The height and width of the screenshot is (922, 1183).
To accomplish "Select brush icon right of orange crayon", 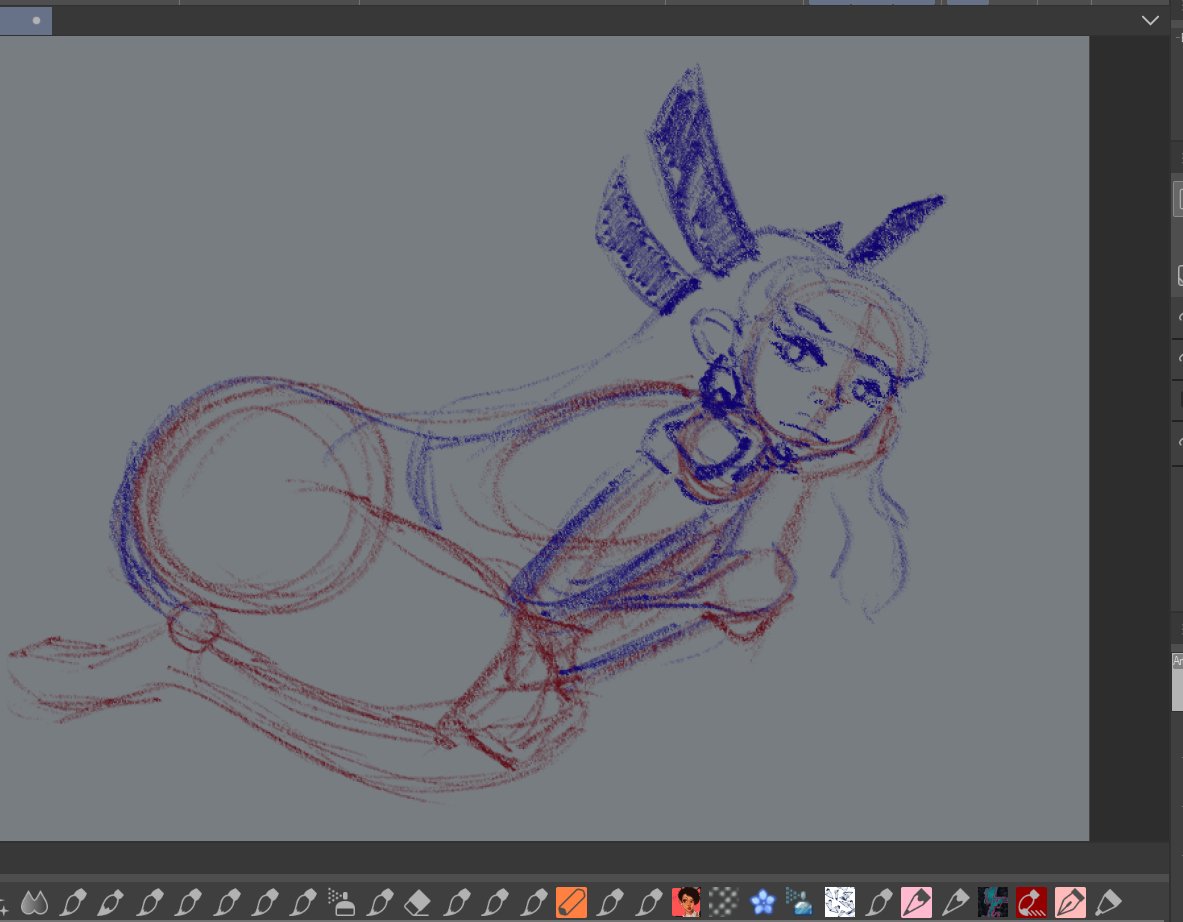I will coord(610,902).
